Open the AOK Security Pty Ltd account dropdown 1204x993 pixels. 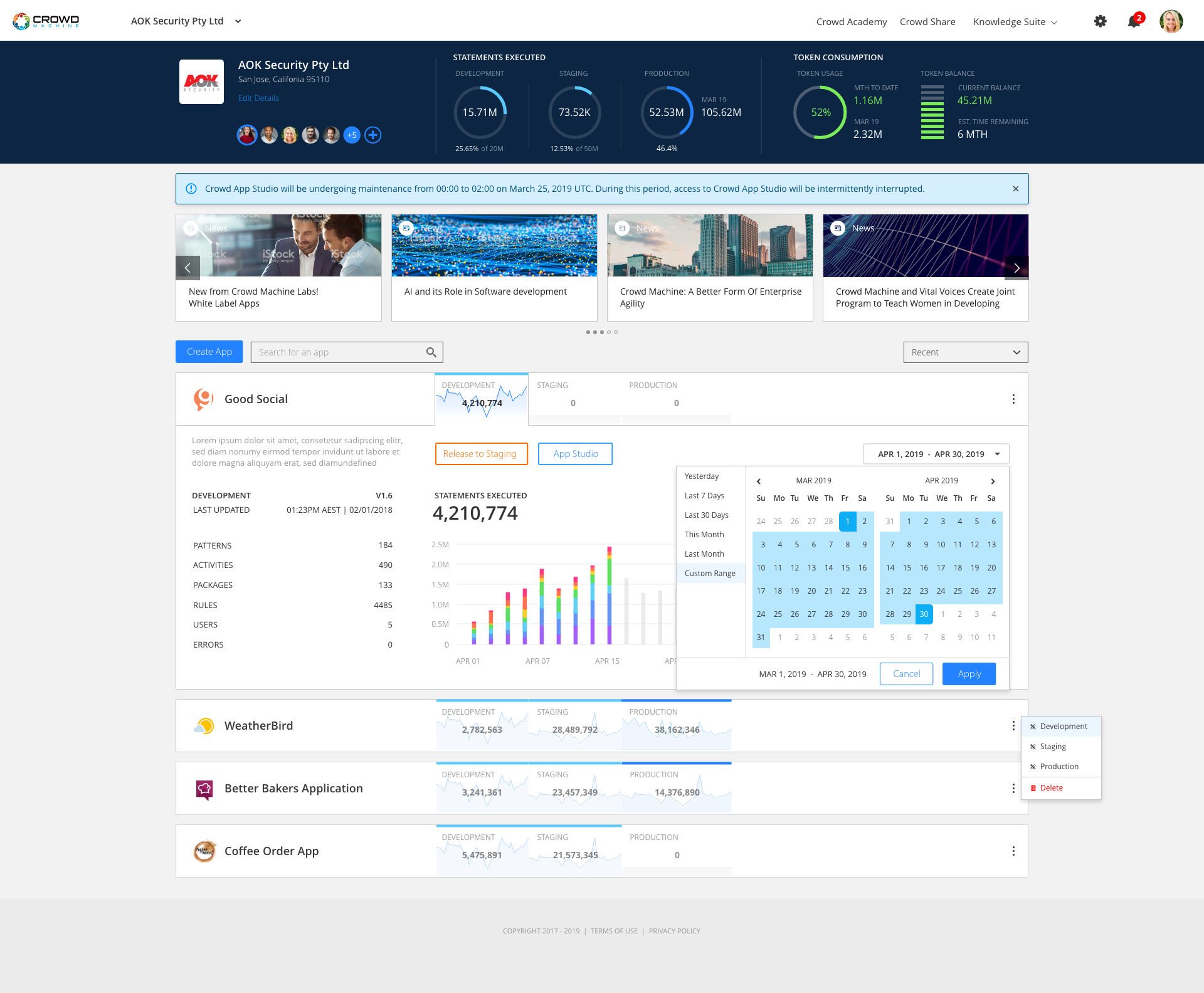pyautogui.click(x=186, y=21)
